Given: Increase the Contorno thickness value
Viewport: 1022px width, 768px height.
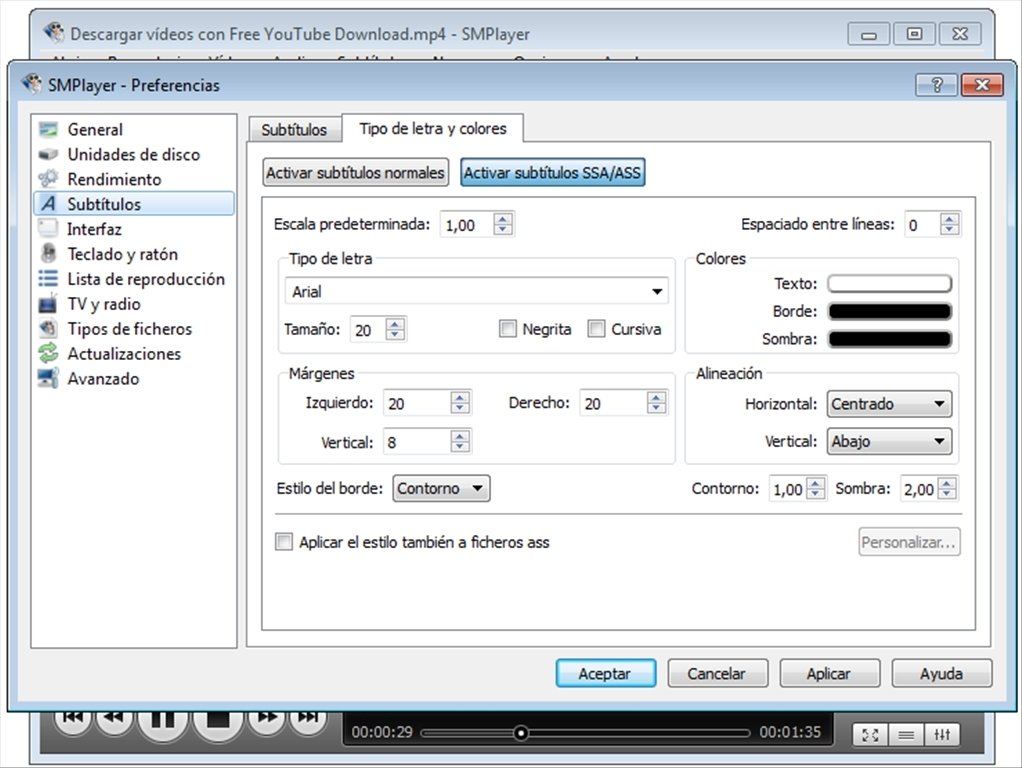Looking at the screenshot, I should click(x=815, y=483).
